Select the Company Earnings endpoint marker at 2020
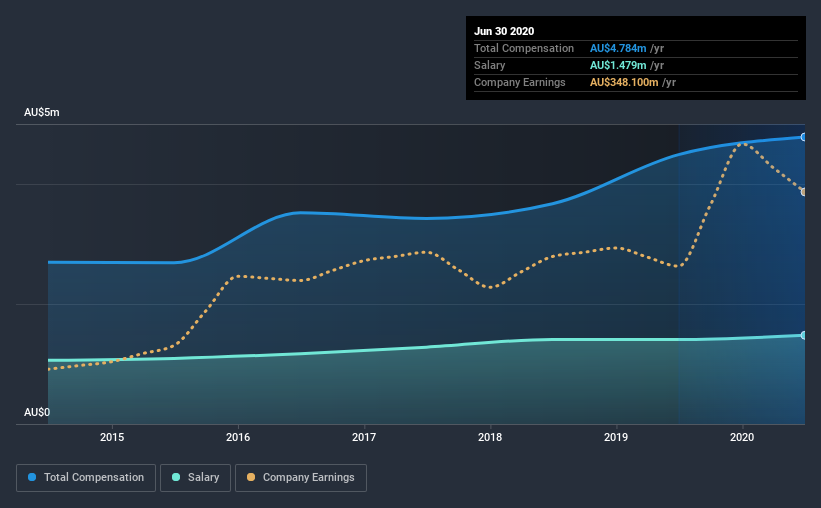 pyautogui.click(x=804, y=192)
